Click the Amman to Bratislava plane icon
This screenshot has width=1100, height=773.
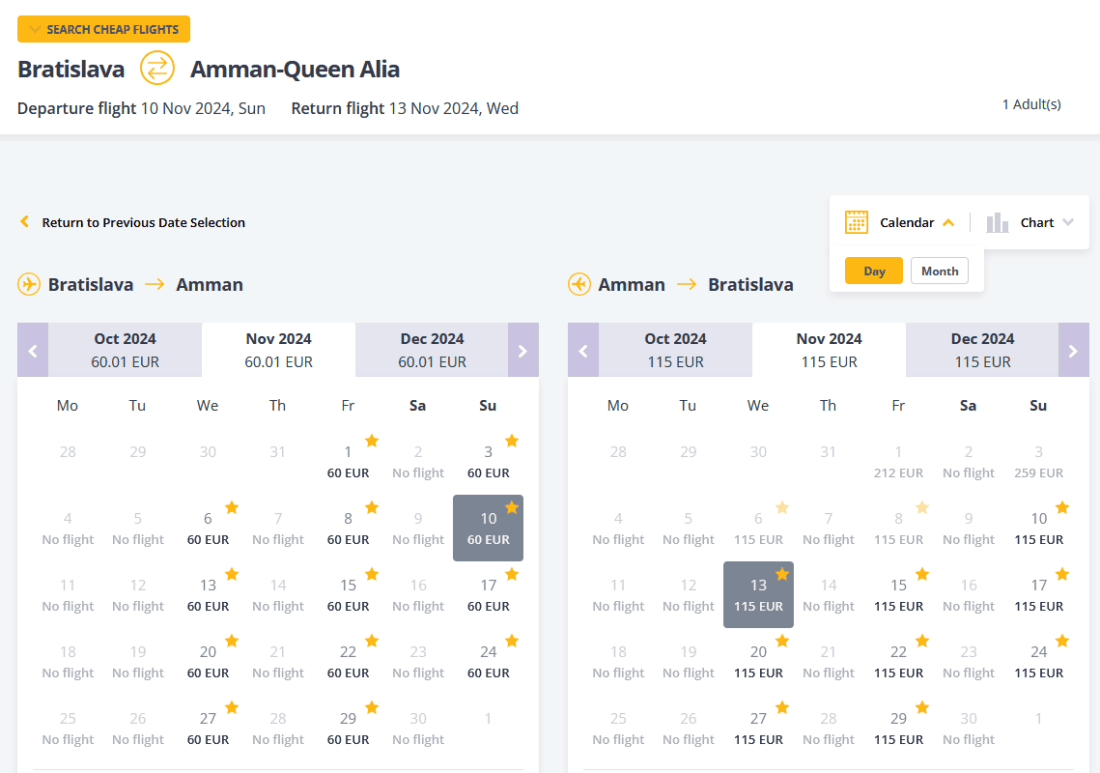[579, 284]
